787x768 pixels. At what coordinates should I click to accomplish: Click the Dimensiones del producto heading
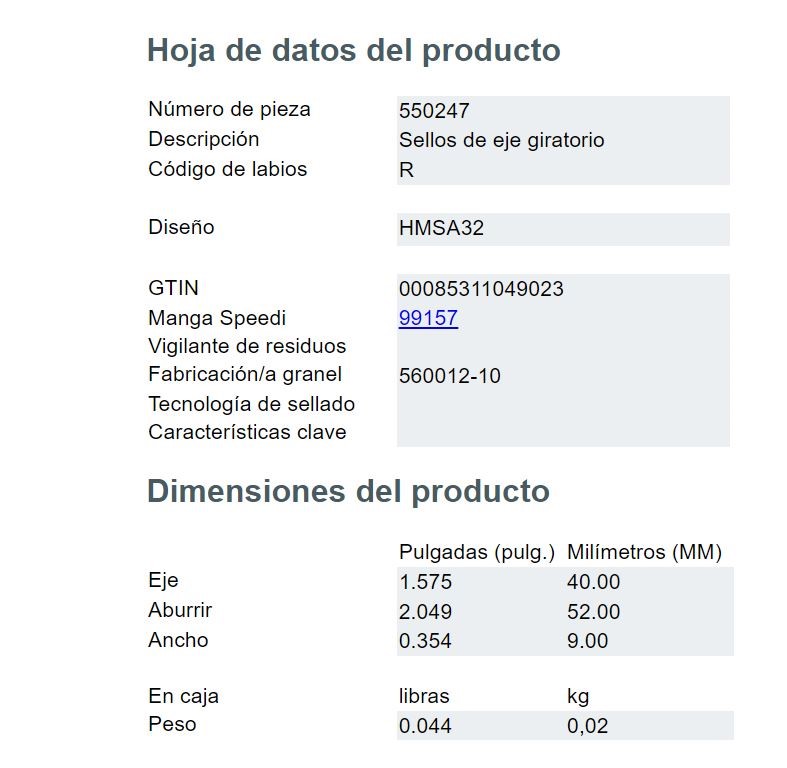click(x=348, y=490)
